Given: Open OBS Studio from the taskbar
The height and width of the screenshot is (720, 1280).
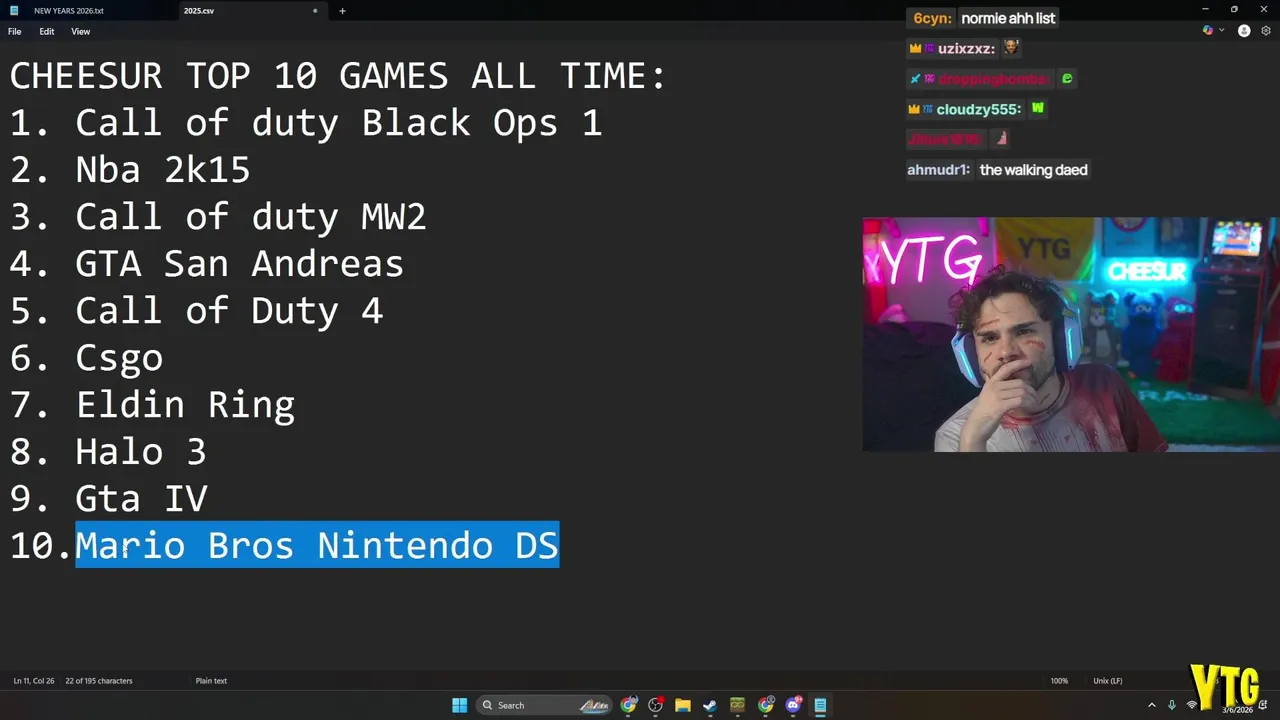Looking at the screenshot, I should (656, 705).
